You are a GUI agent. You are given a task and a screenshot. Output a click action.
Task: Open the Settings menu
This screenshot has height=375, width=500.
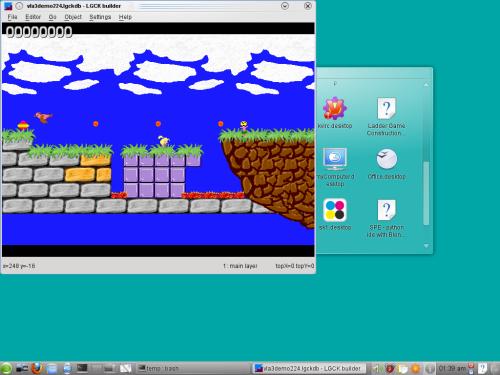click(x=100, y=17)
